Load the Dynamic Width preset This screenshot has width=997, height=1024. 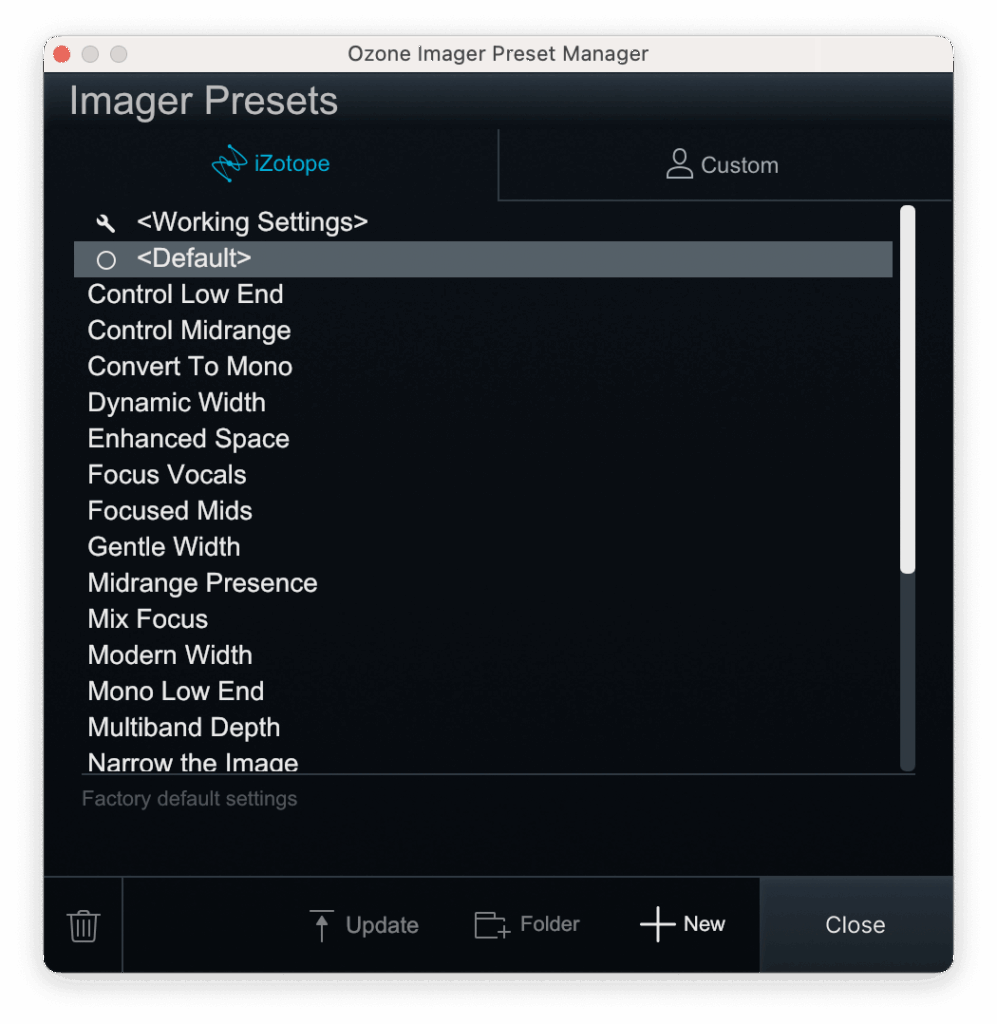coord(177,403)
